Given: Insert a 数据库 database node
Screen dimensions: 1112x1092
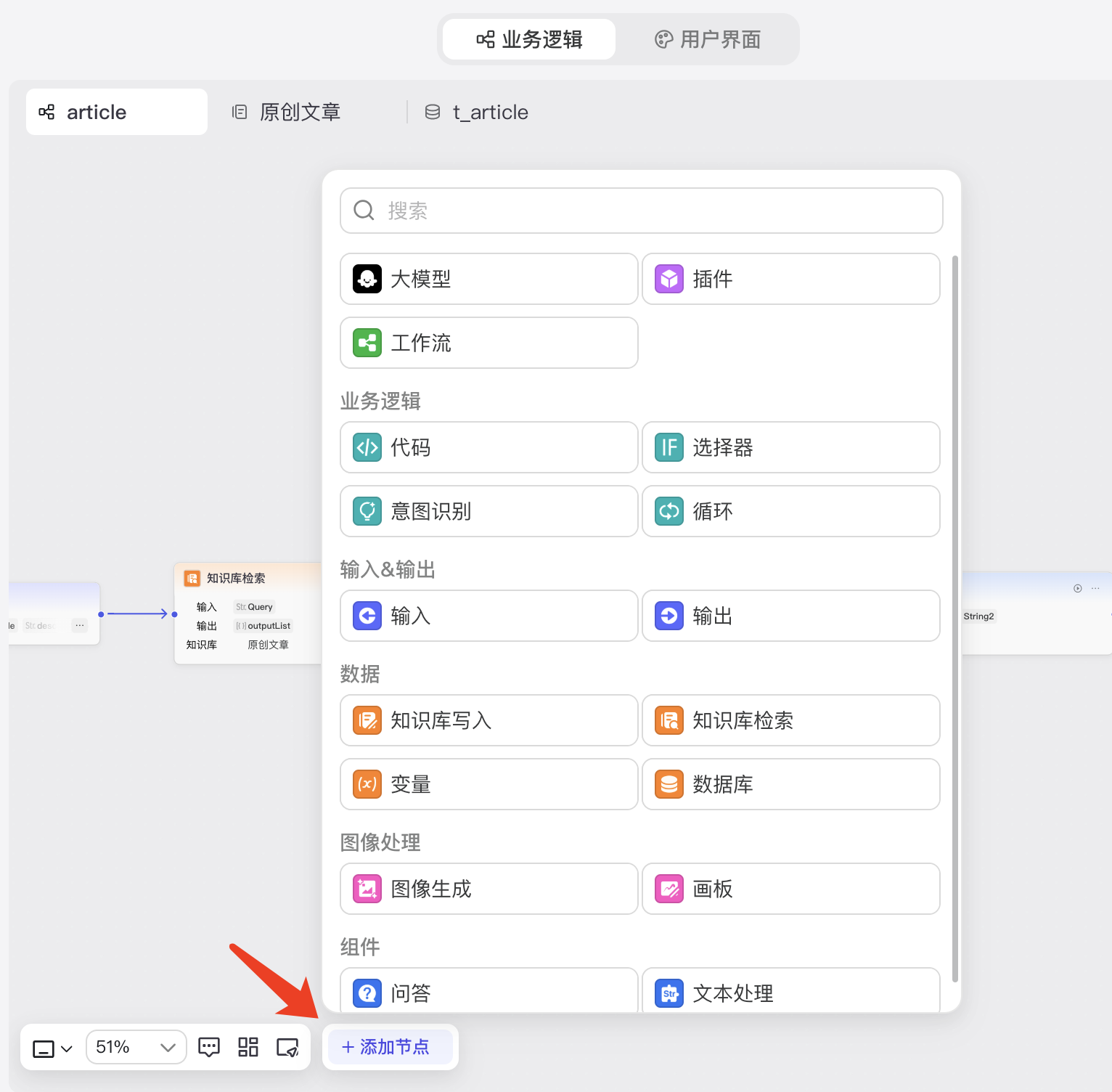Looking at the screenshot, I should pyautogui.click(x=790, y=784).
